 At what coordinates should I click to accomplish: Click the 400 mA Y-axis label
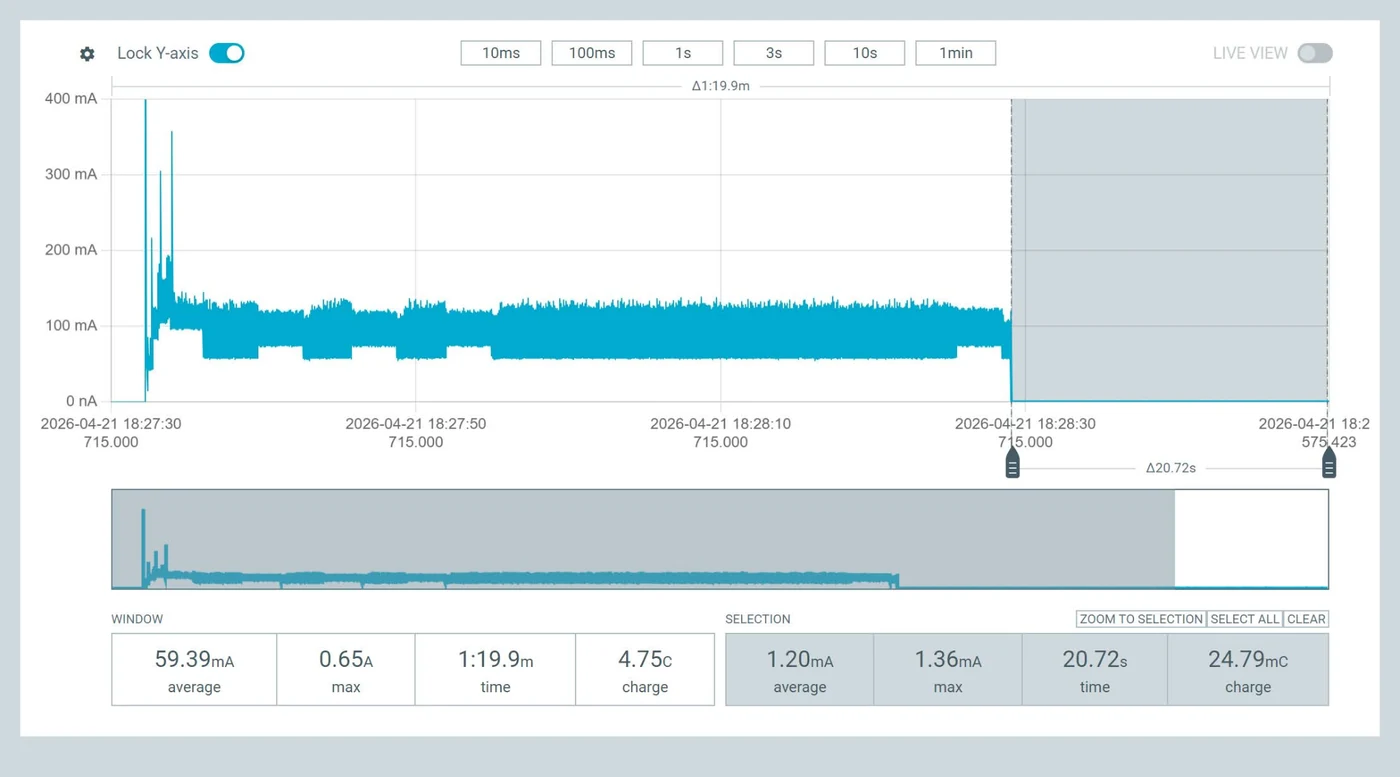tap(71, 98)
